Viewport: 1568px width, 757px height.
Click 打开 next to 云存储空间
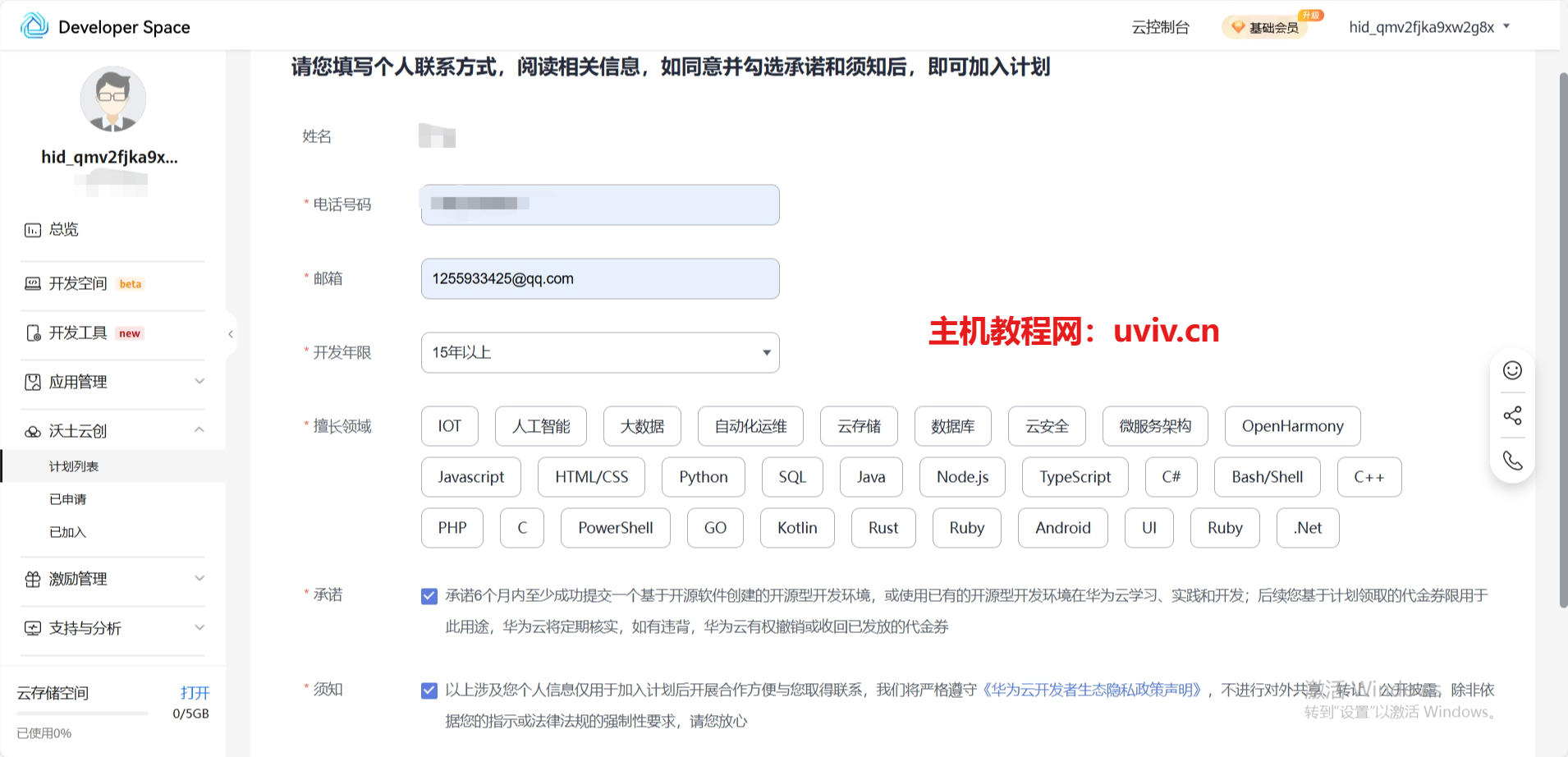coord(195,692)
